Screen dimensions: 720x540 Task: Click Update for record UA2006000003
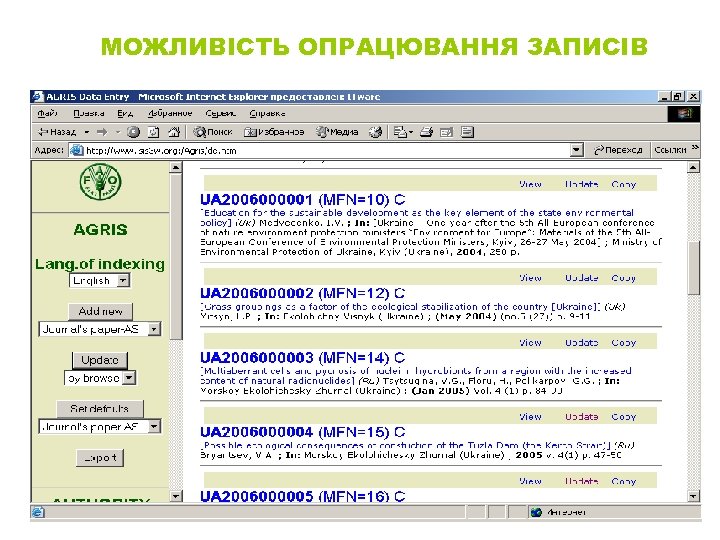pos(581,343)
